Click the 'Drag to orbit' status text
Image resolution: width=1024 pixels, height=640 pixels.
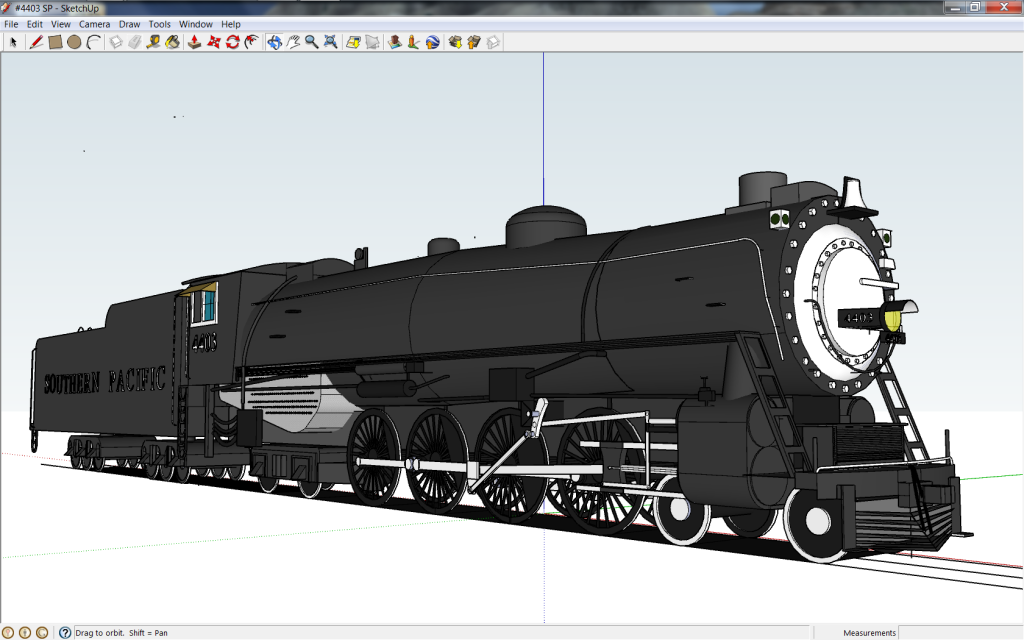click(x=121, y=633)
